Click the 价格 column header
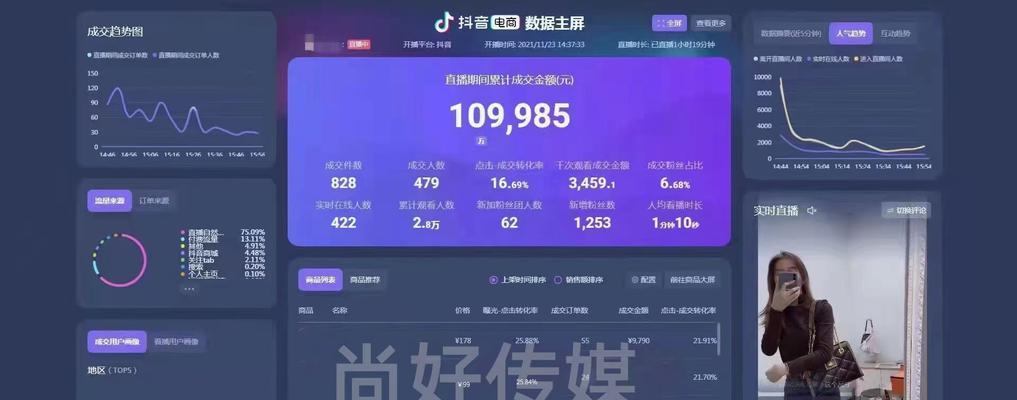Screen dimensions: 1017x400 (x=462, y=311)
